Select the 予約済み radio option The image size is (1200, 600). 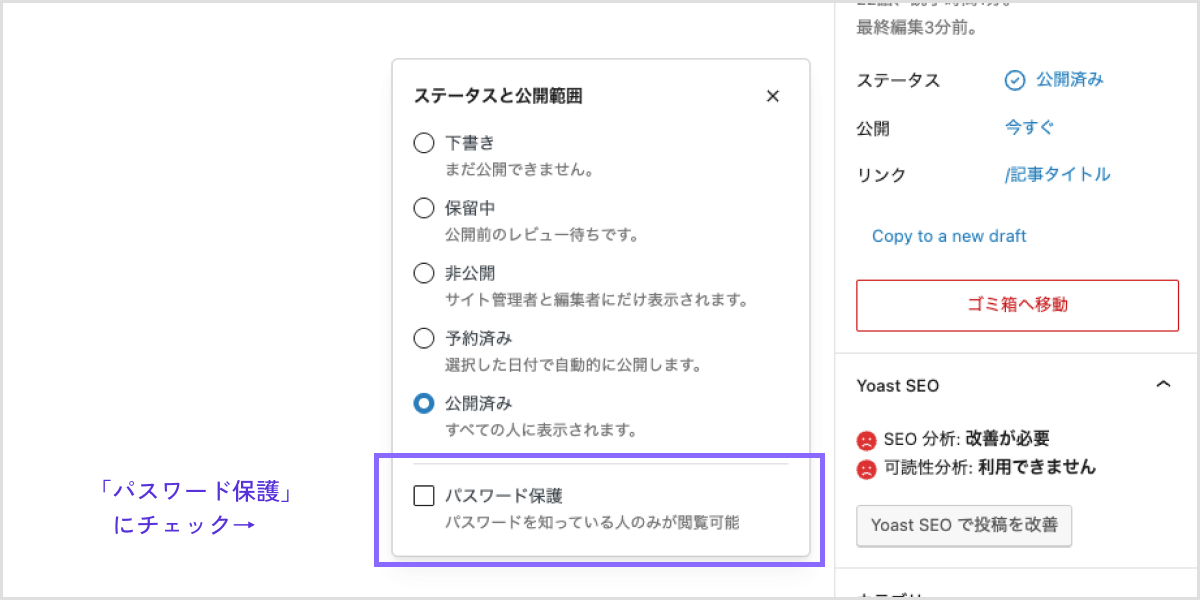pyautogui.click(x=424, y=338)
